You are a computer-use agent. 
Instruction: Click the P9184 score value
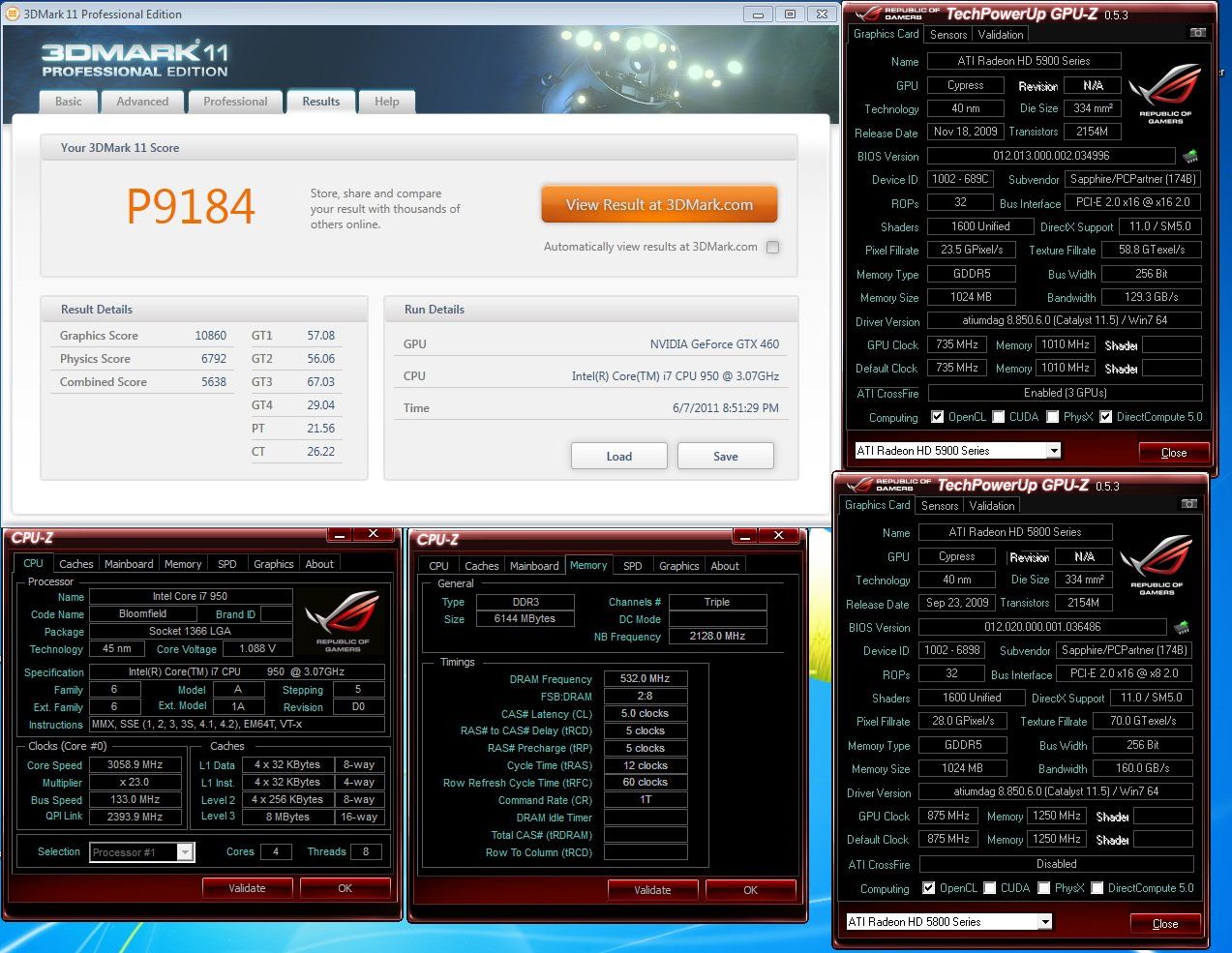pos(191,206)
